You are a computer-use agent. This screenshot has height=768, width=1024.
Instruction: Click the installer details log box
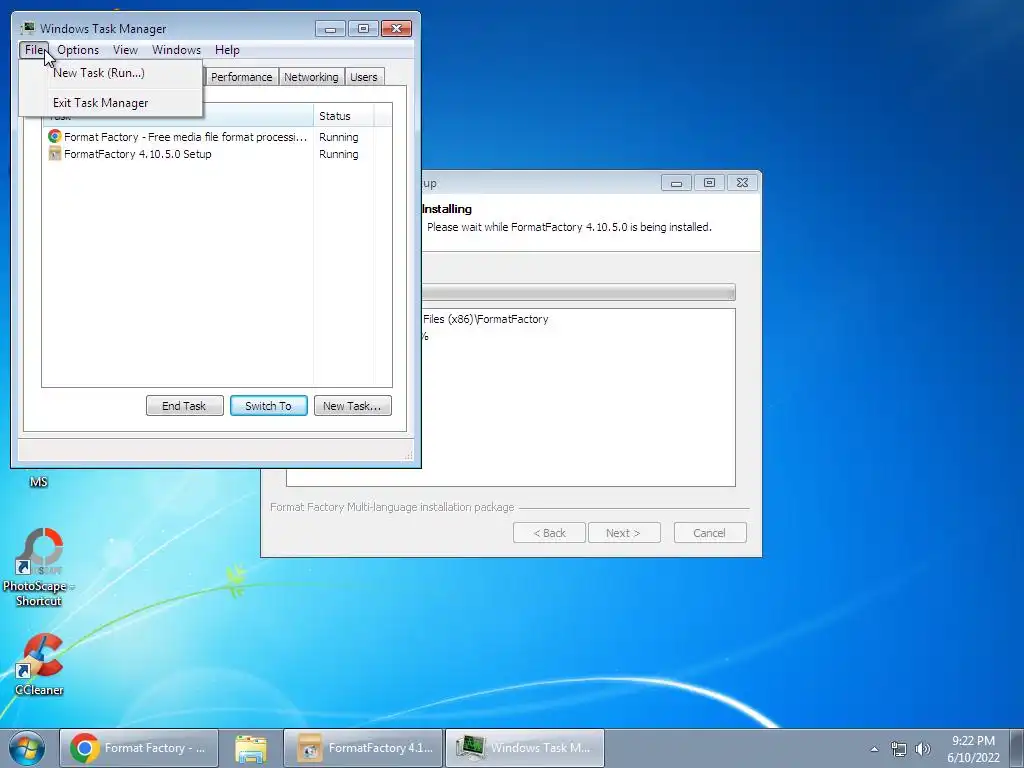[x=578, y=397]
